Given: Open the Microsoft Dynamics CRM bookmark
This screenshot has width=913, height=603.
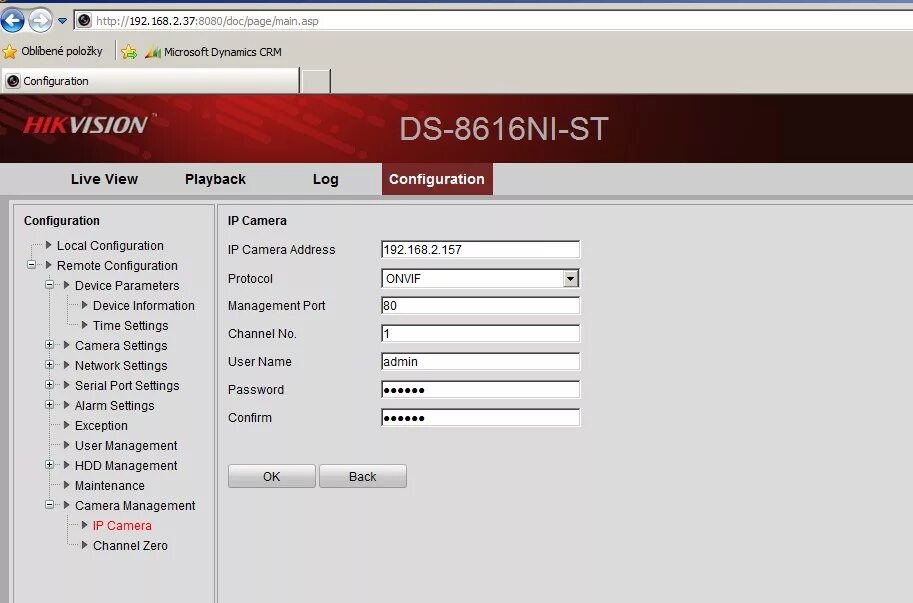Looking at the screenshot, I should click(x=213, y=52).
